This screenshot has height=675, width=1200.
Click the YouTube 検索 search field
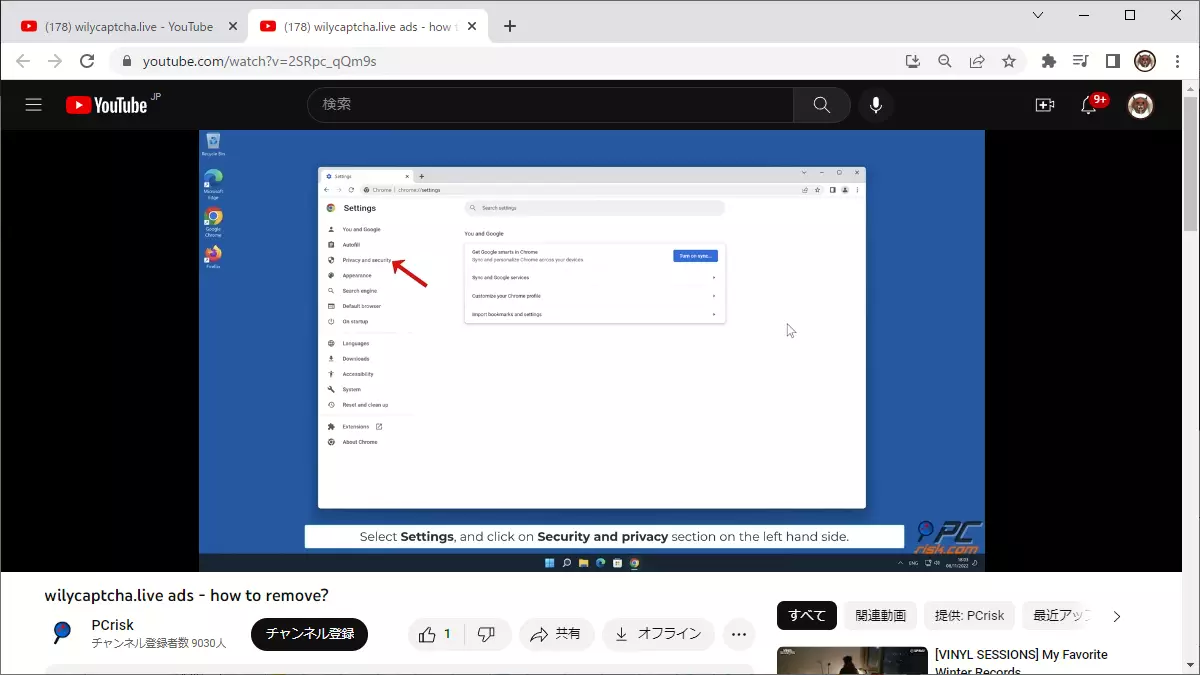[x=550, y=105]
